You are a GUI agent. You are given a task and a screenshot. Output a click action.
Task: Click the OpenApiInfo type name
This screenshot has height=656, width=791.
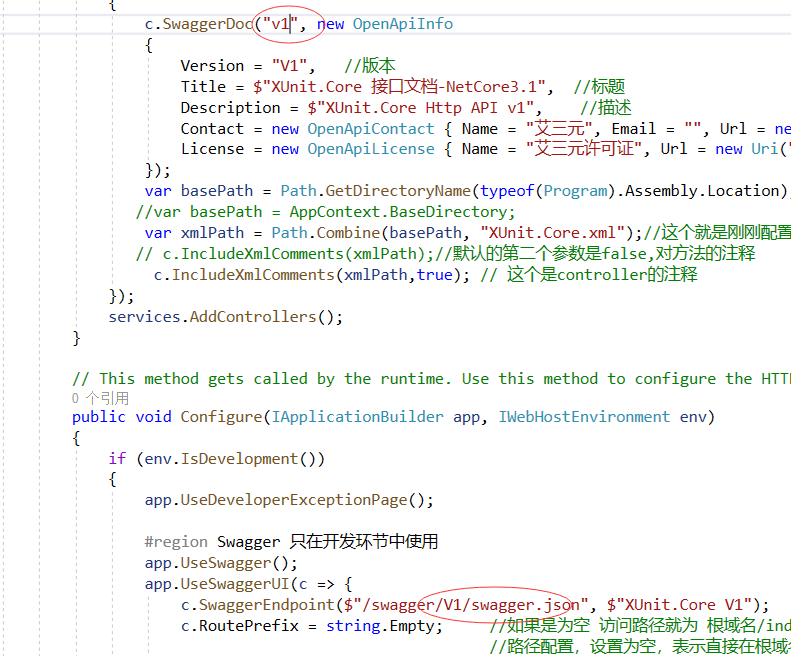pyautogui.click(x=403, y=24)
